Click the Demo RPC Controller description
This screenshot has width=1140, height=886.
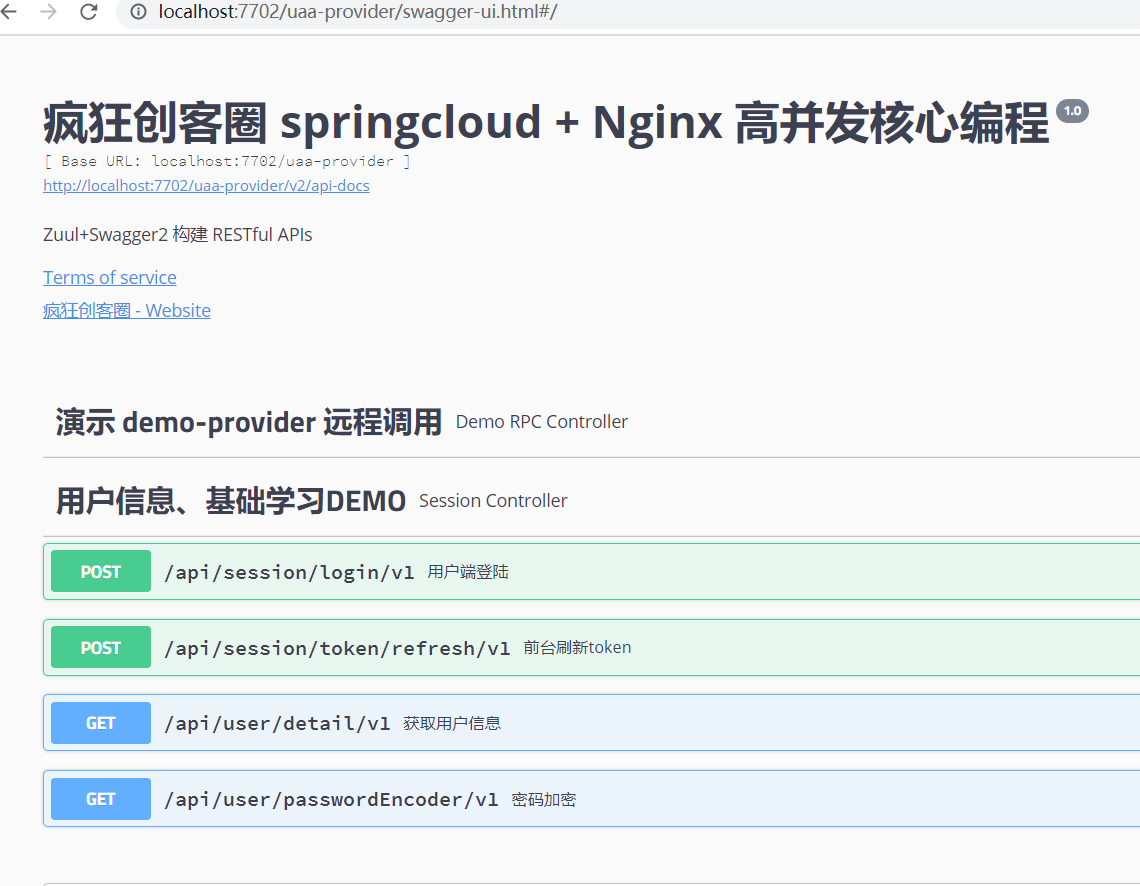(x=542, y=422)
